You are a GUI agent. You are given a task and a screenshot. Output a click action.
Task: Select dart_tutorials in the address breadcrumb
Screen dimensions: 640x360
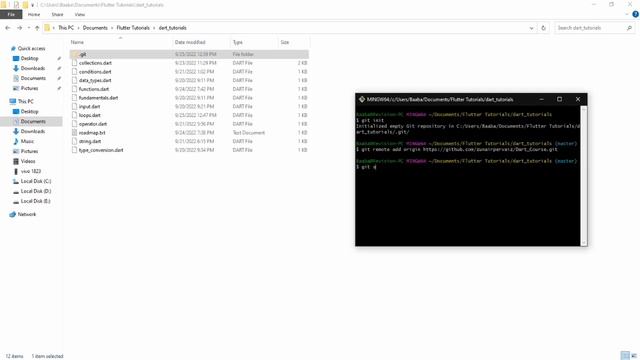pyautogui.click(x=173, y=28)
